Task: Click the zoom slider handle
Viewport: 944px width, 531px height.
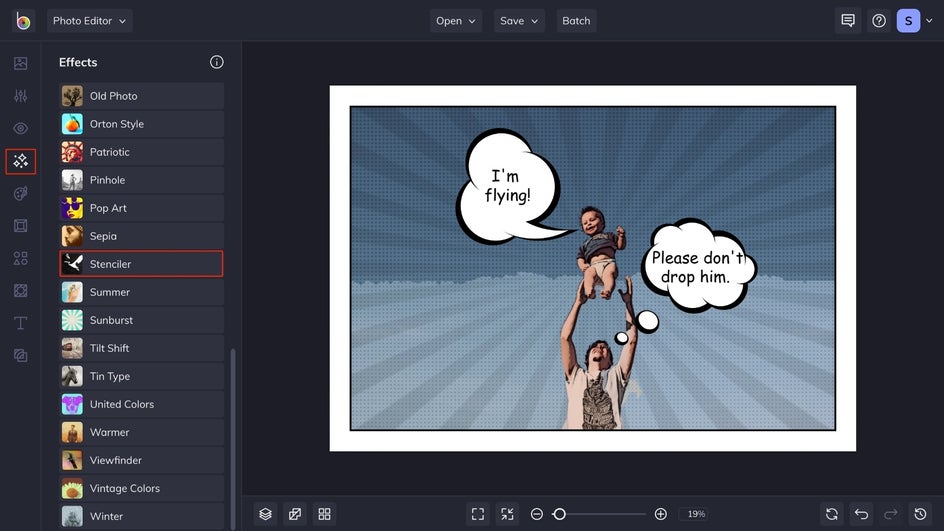Action: click(x=559, y=514)
